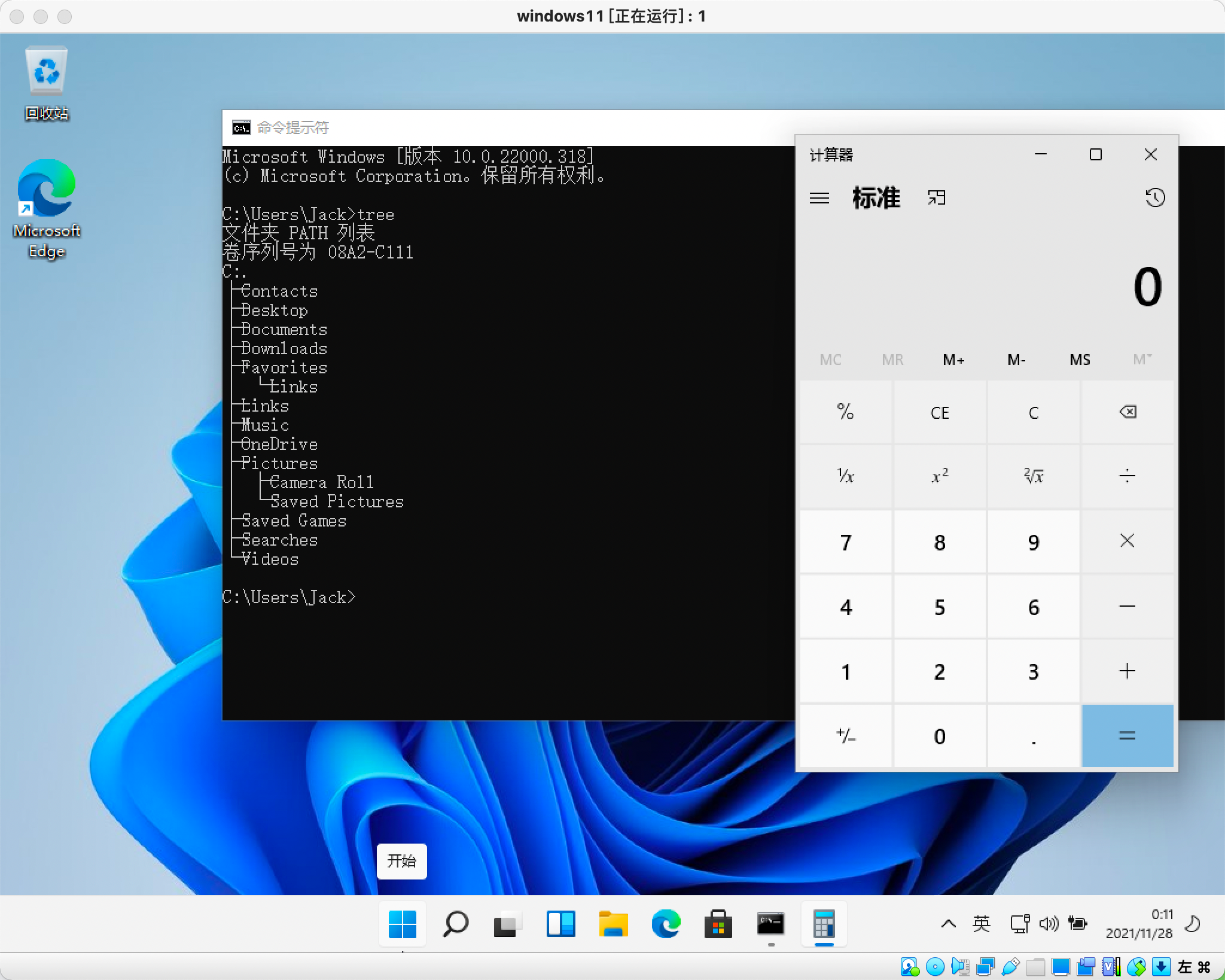Open Microsoft Edge from taskbar
1225x980 pixels.
tap(666, 924)
